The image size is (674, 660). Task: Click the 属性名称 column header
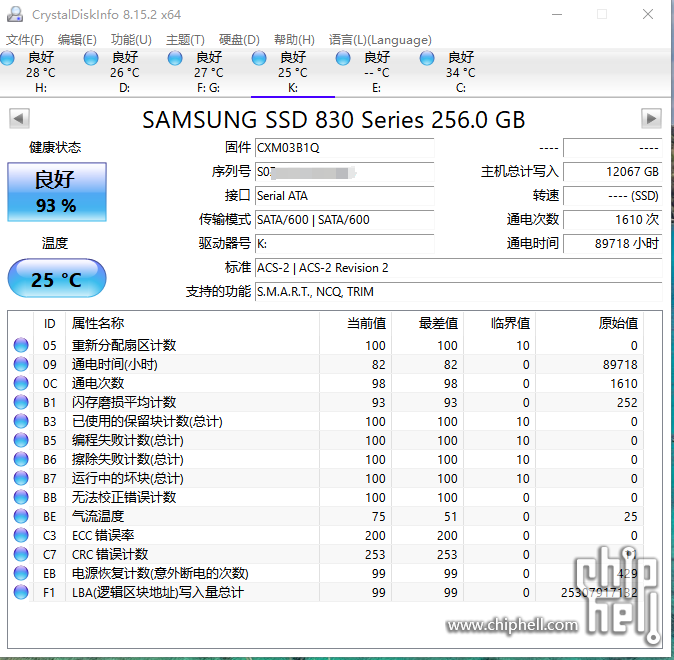[192, 323]
